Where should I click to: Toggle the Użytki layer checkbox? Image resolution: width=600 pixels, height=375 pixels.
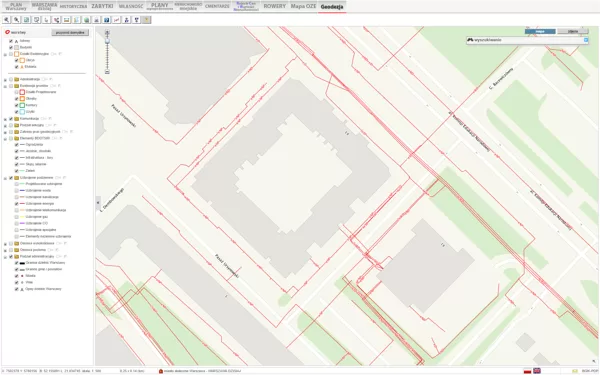[x=16, y=112]
